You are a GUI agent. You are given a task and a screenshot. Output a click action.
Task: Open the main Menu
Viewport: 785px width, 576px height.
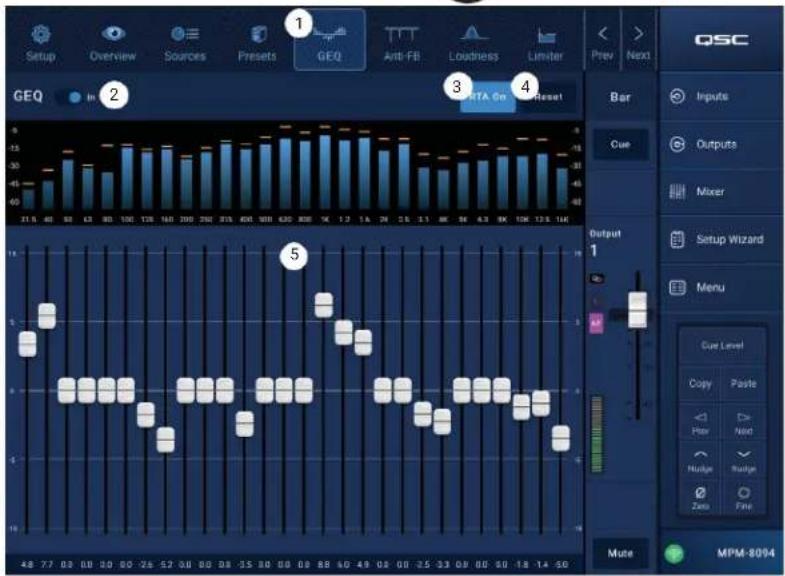point(721,287)
